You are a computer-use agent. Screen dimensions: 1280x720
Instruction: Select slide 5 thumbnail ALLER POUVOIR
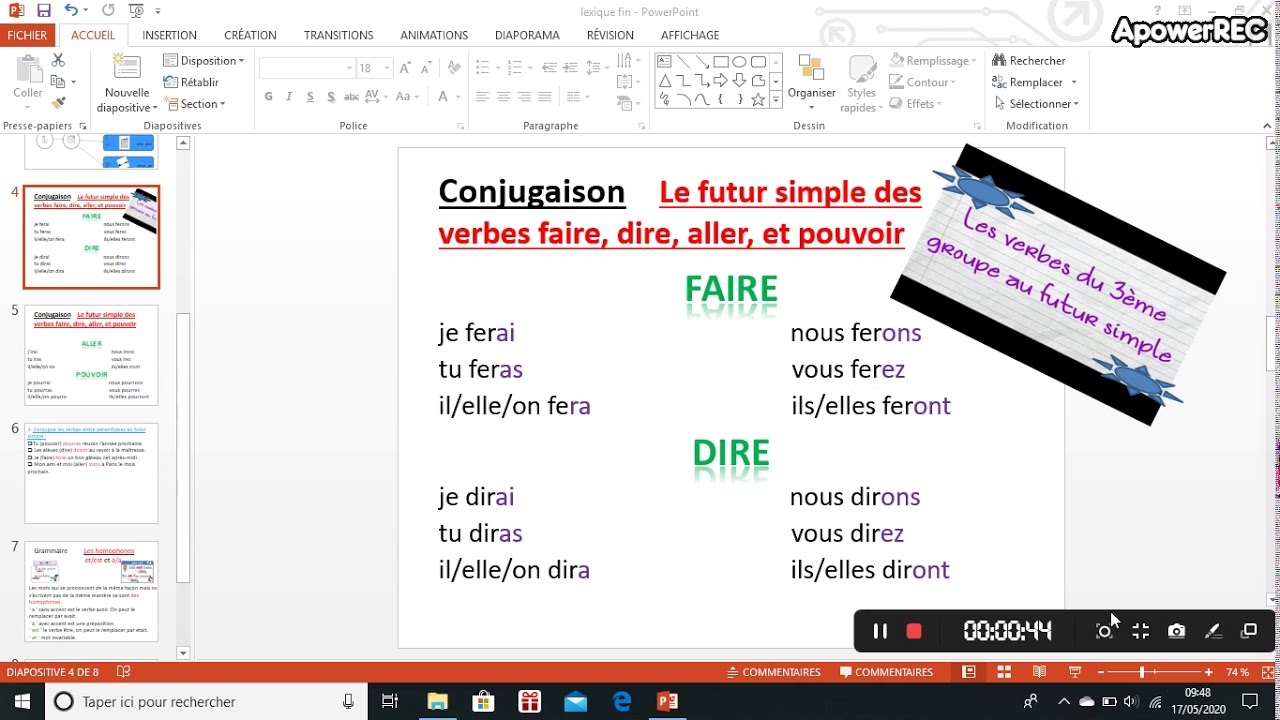(x=91, y=355)
